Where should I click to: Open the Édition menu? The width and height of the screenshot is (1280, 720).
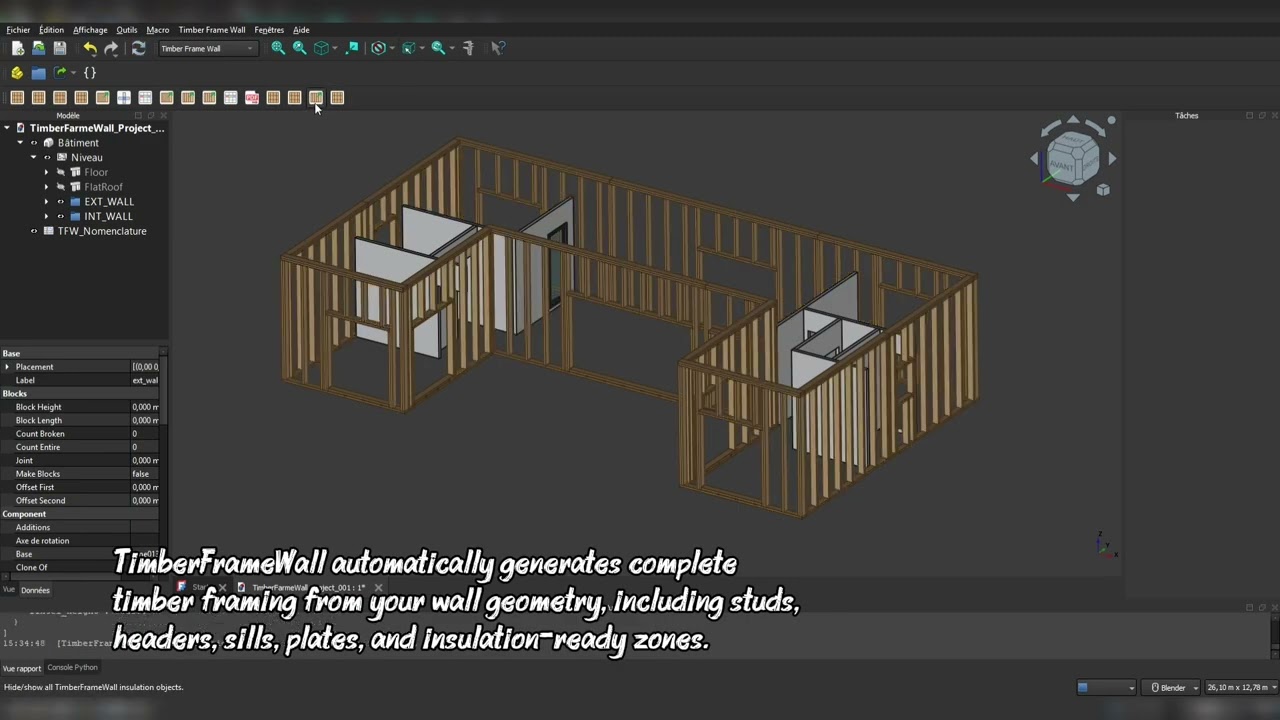[x=51, y=30]
